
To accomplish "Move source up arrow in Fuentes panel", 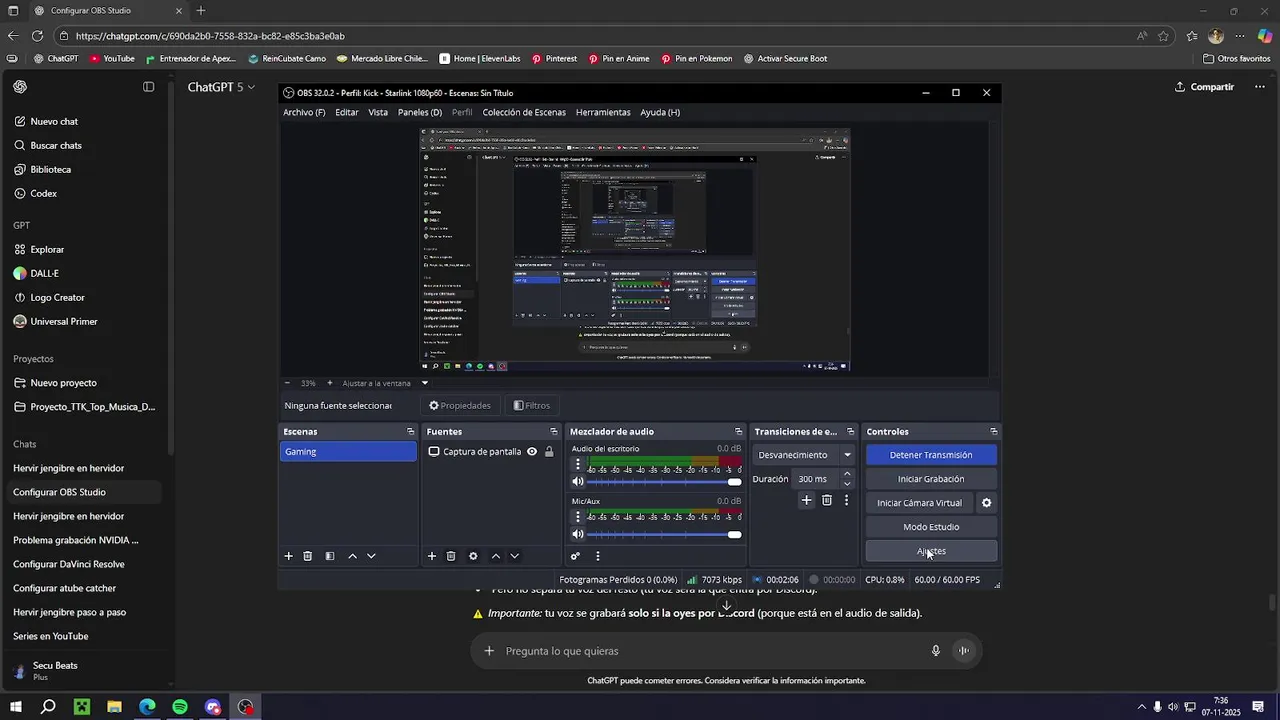I will point(495,556).
